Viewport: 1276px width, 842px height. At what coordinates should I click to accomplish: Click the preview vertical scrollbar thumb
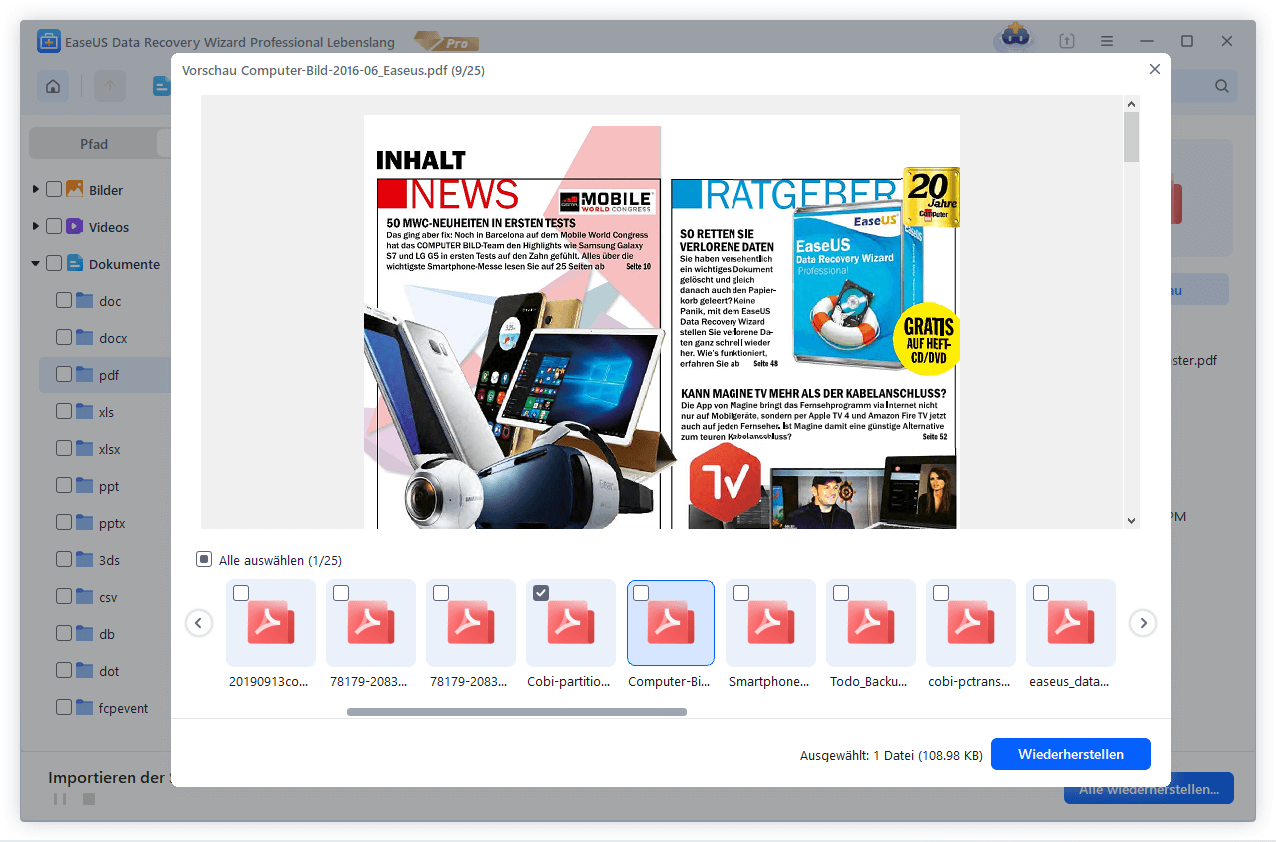[1132, 137]
